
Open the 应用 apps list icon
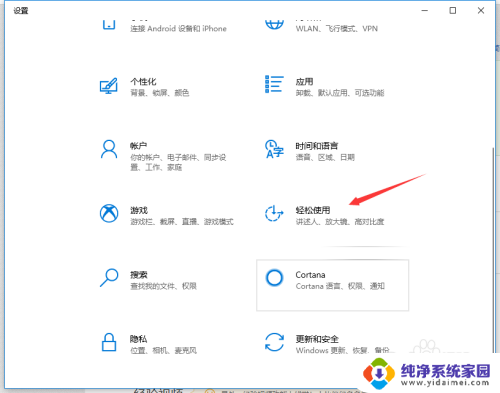[x=274, y=84]
